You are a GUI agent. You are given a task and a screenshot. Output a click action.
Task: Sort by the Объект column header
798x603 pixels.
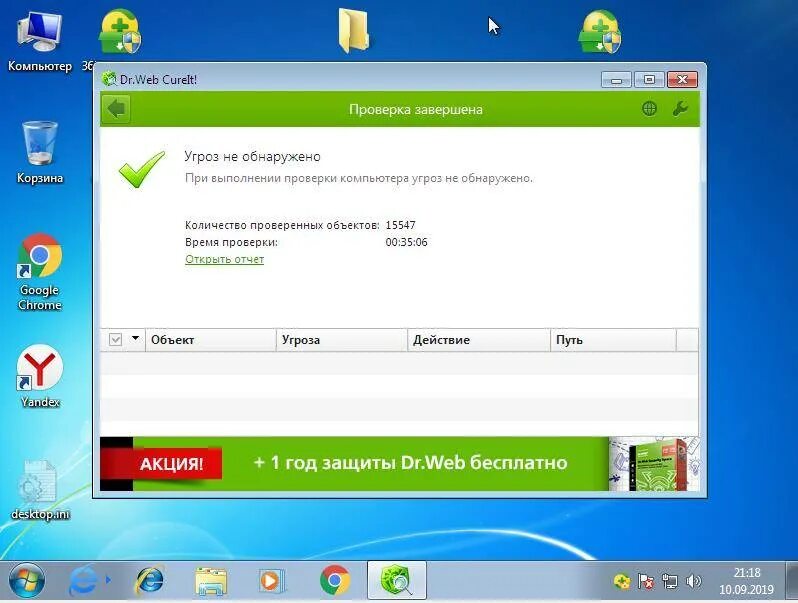point(211,340)
